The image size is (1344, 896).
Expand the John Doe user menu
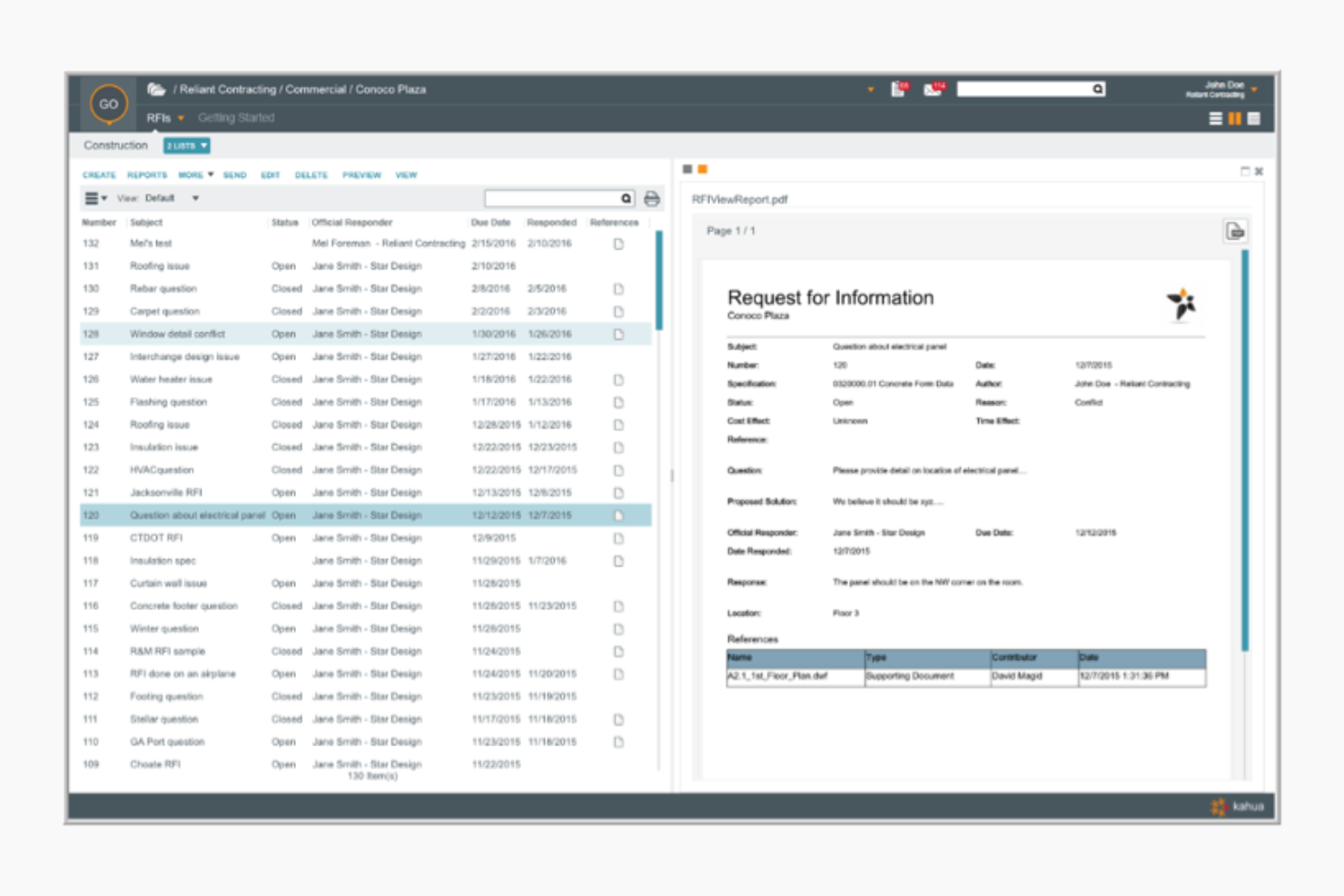click(x=1254, y=89)
